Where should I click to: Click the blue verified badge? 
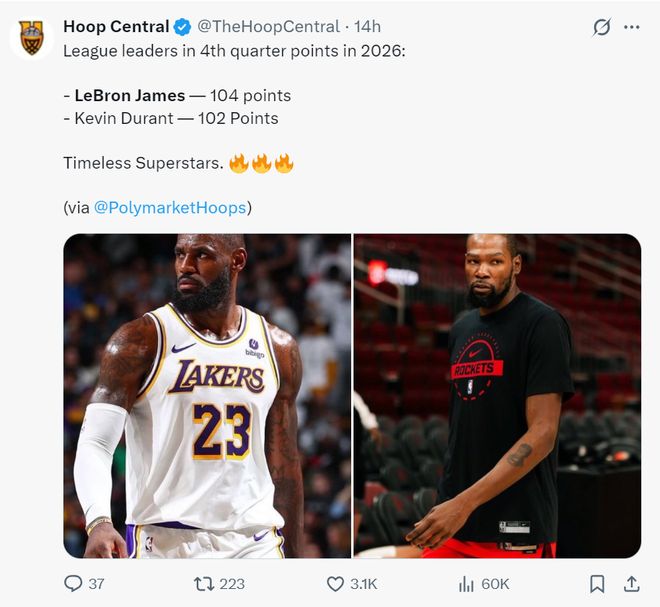coord(181,27)
